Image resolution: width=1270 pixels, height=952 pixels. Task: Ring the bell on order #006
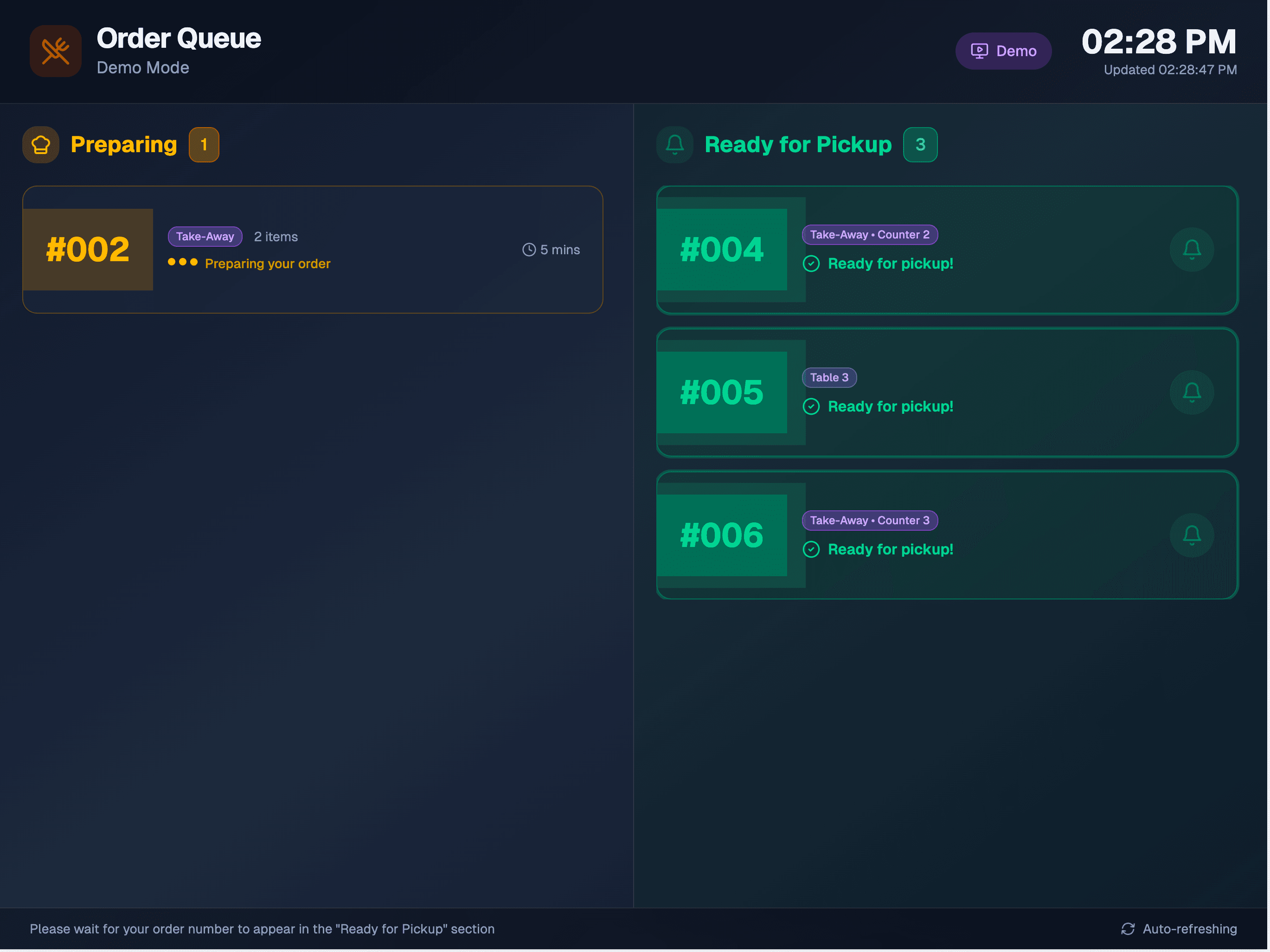tap(1191, 535)
